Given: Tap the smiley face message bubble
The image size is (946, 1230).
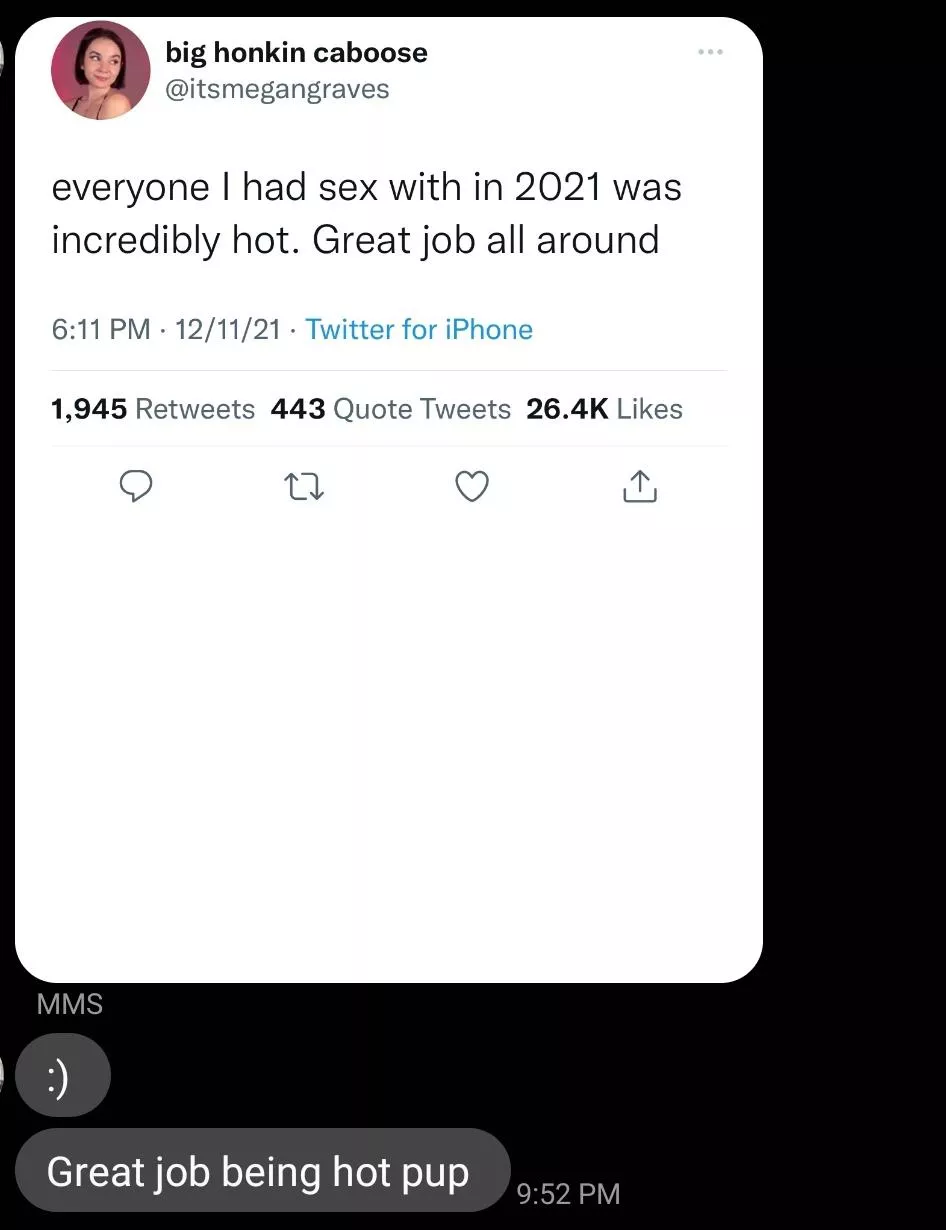Looking at the screenshot, I should [62, 1076].
